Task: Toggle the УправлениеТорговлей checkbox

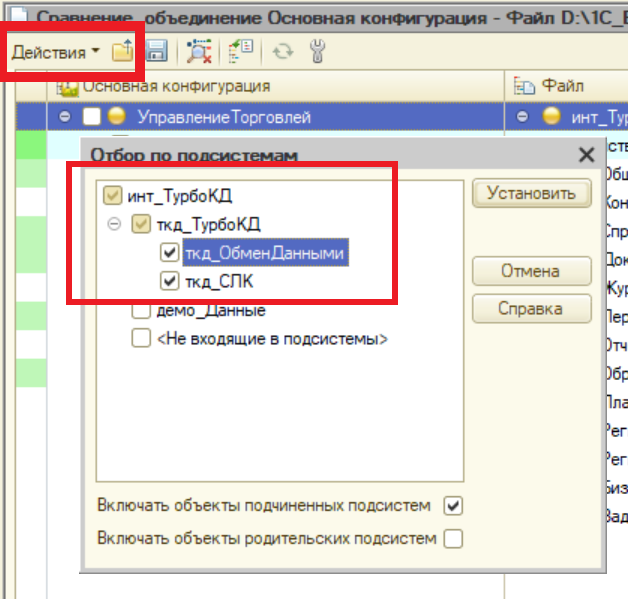Action: (x=92, y=117)
